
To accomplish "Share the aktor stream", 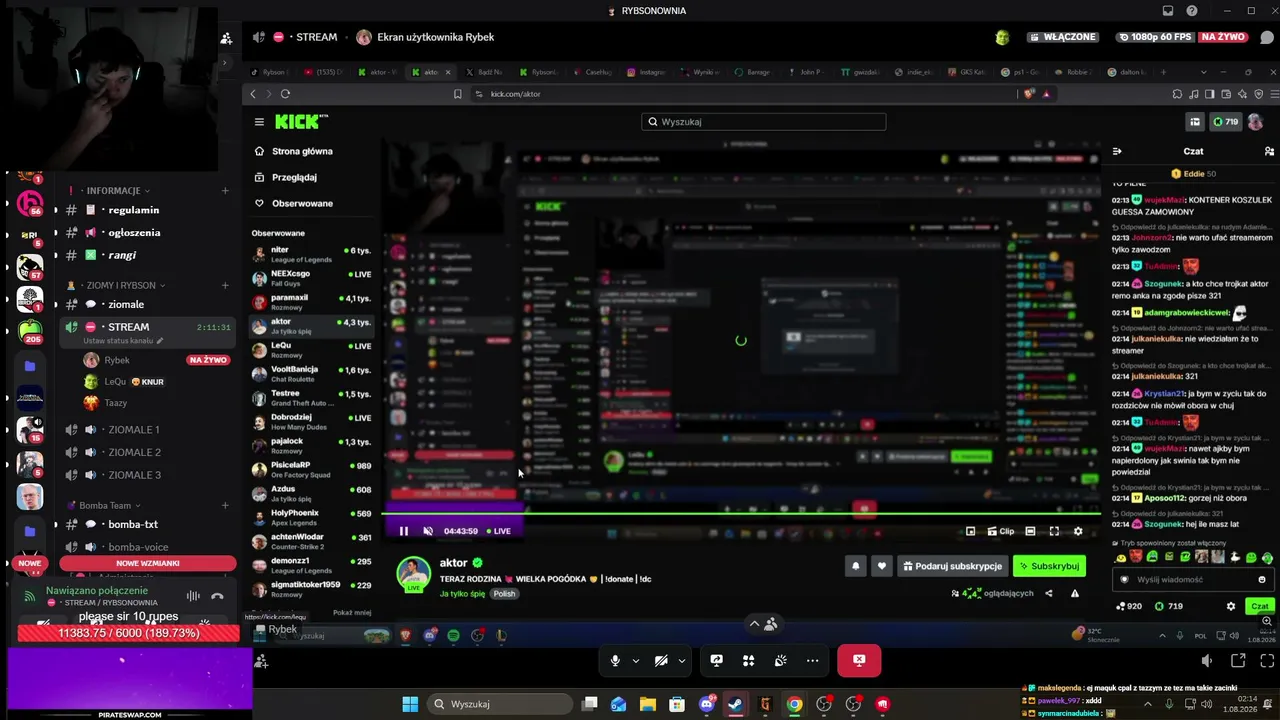I will 1048,593.
